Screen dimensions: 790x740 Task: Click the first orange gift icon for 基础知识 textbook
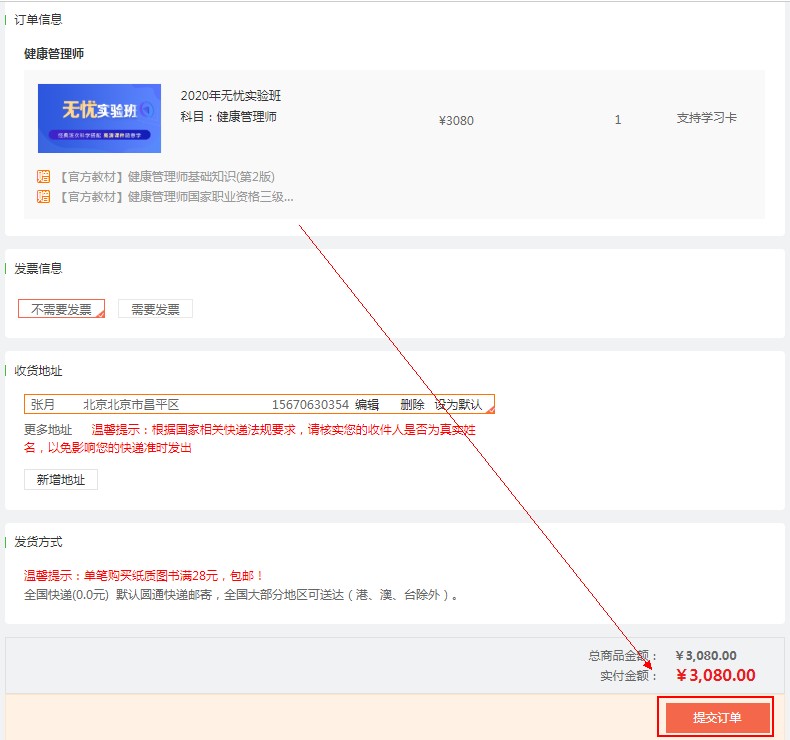[43, 177]
